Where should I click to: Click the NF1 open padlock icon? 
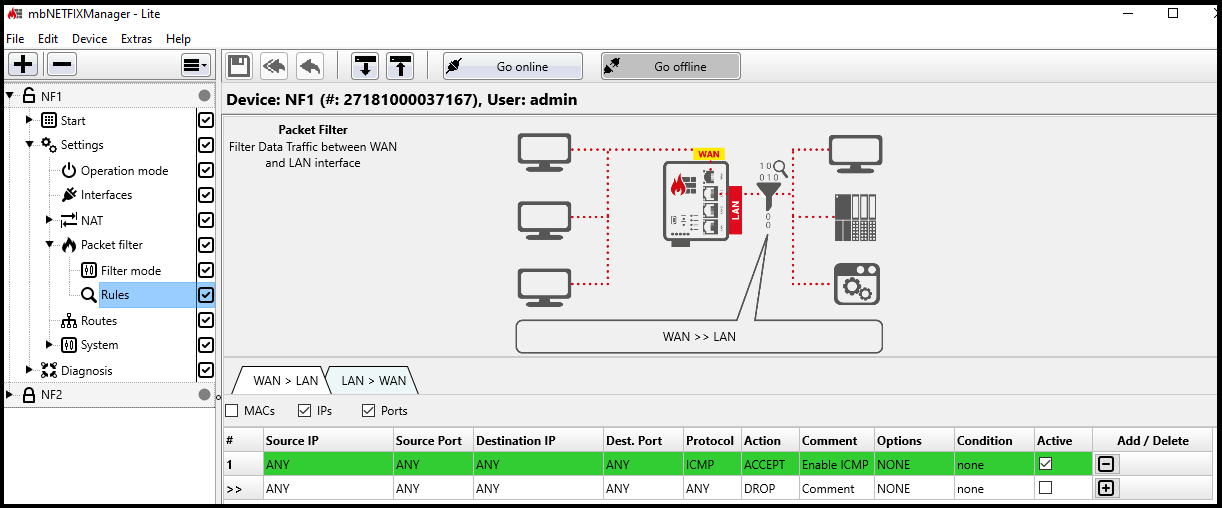[x=29, y=96]
